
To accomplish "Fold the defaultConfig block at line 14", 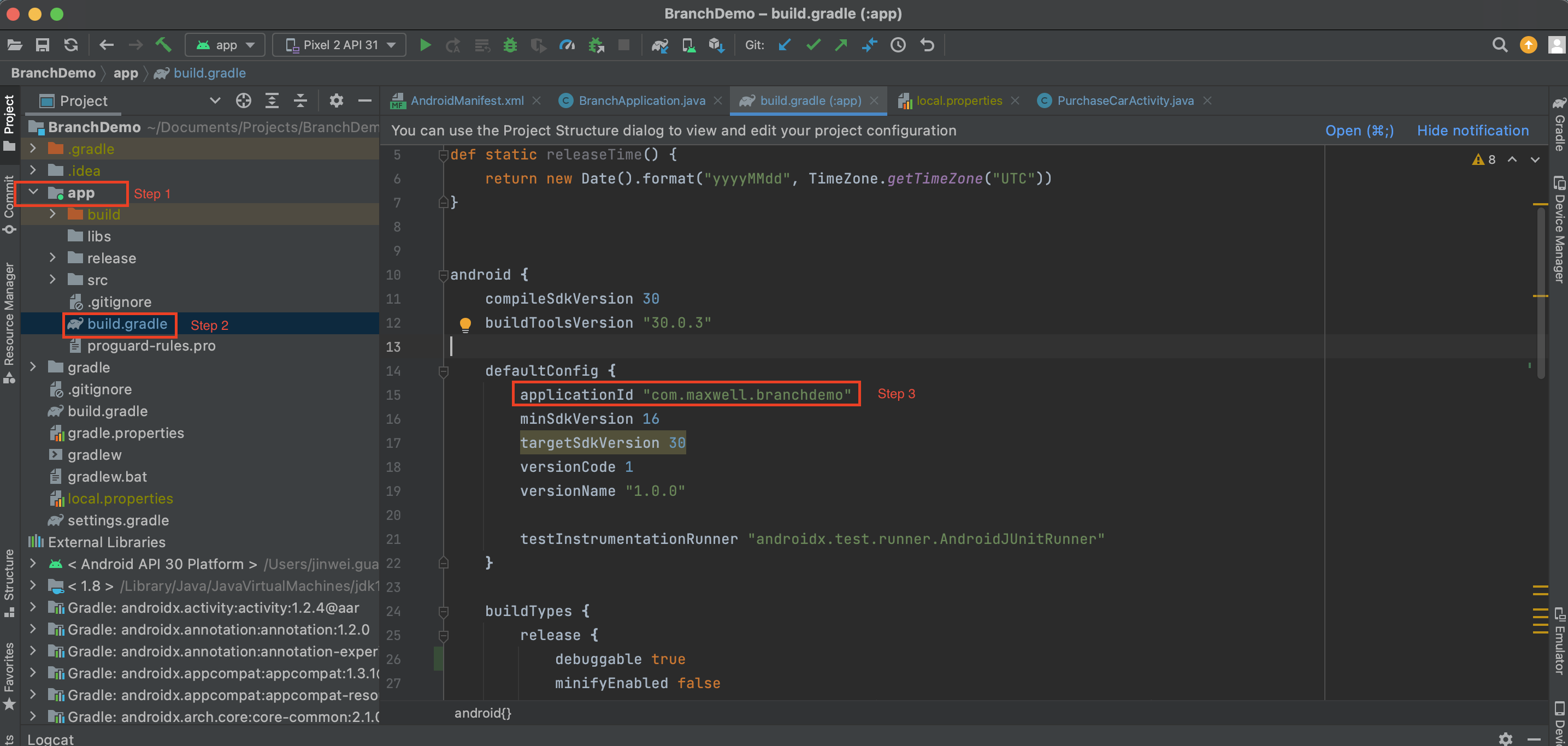I will (443, 371).
